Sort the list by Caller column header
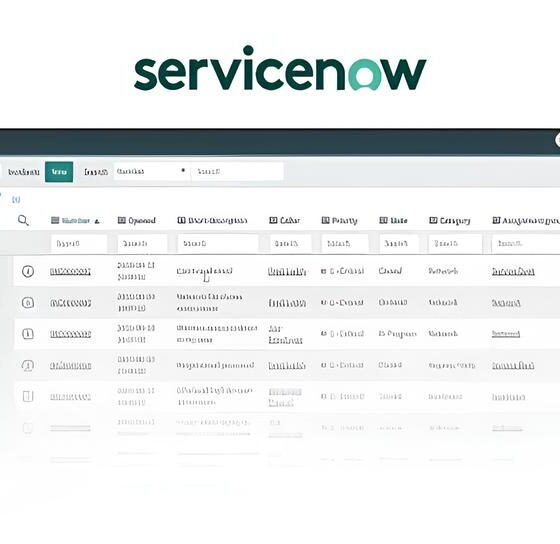The image size is (560, 544). click(290, 221)
